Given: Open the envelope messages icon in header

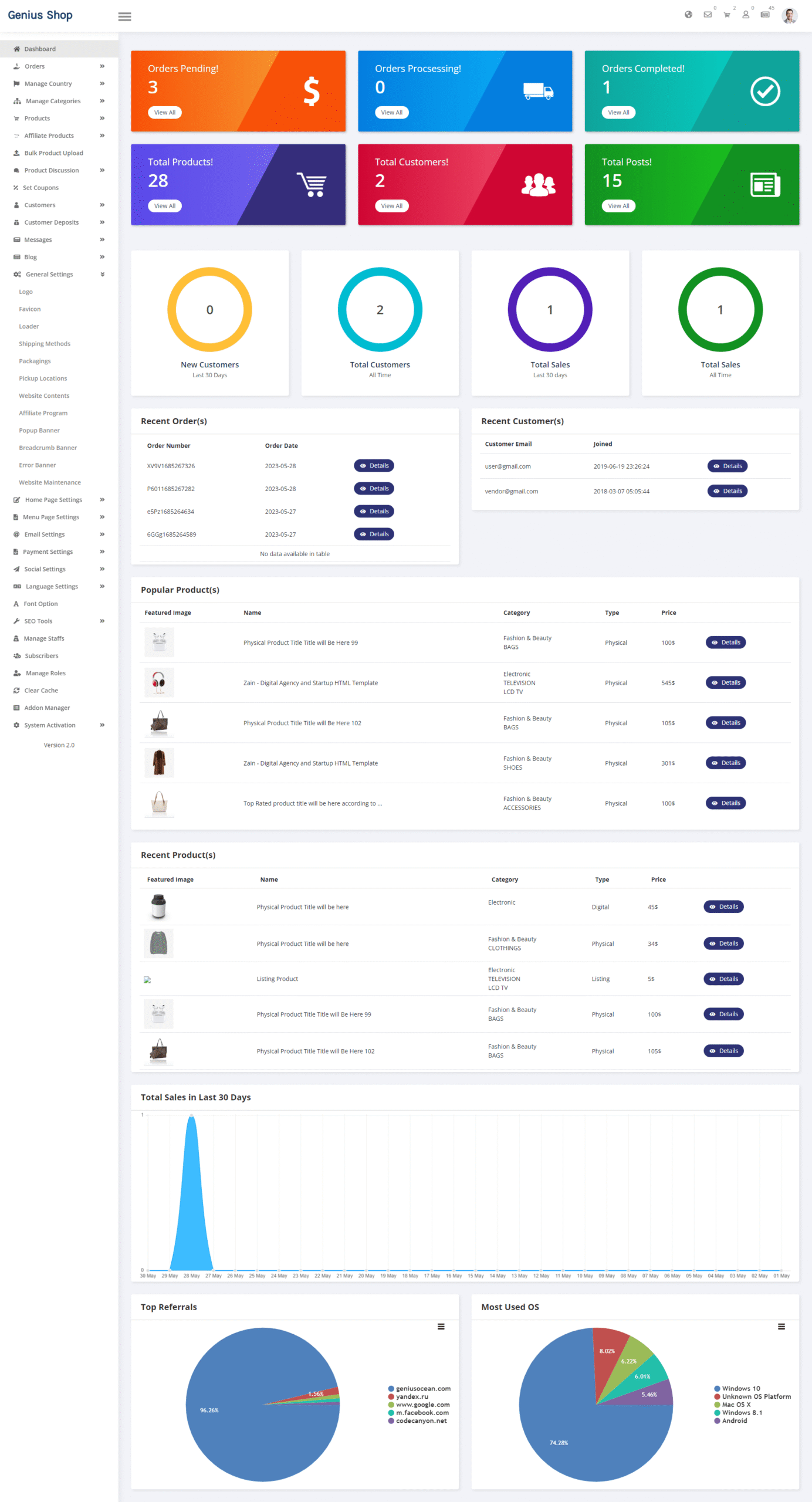Looking at the screenshot, I should coord(708,15).
